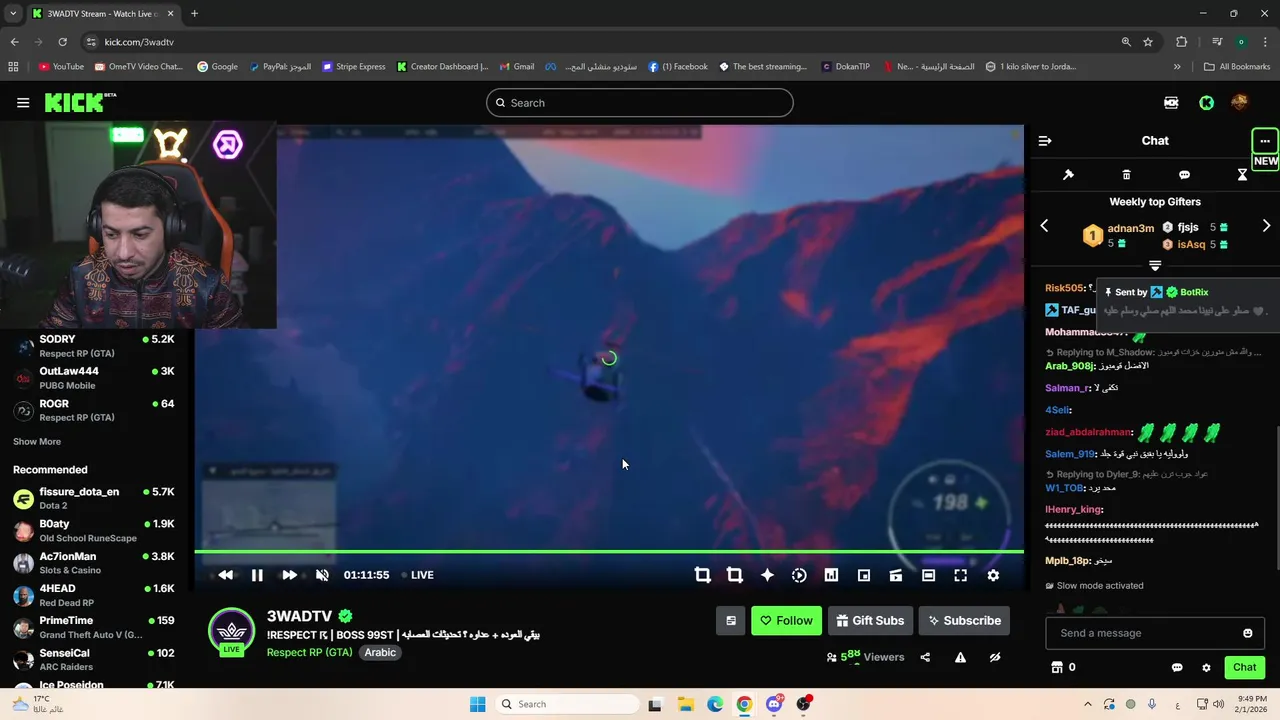Fast-forward the stream playback

coord(289,575)
